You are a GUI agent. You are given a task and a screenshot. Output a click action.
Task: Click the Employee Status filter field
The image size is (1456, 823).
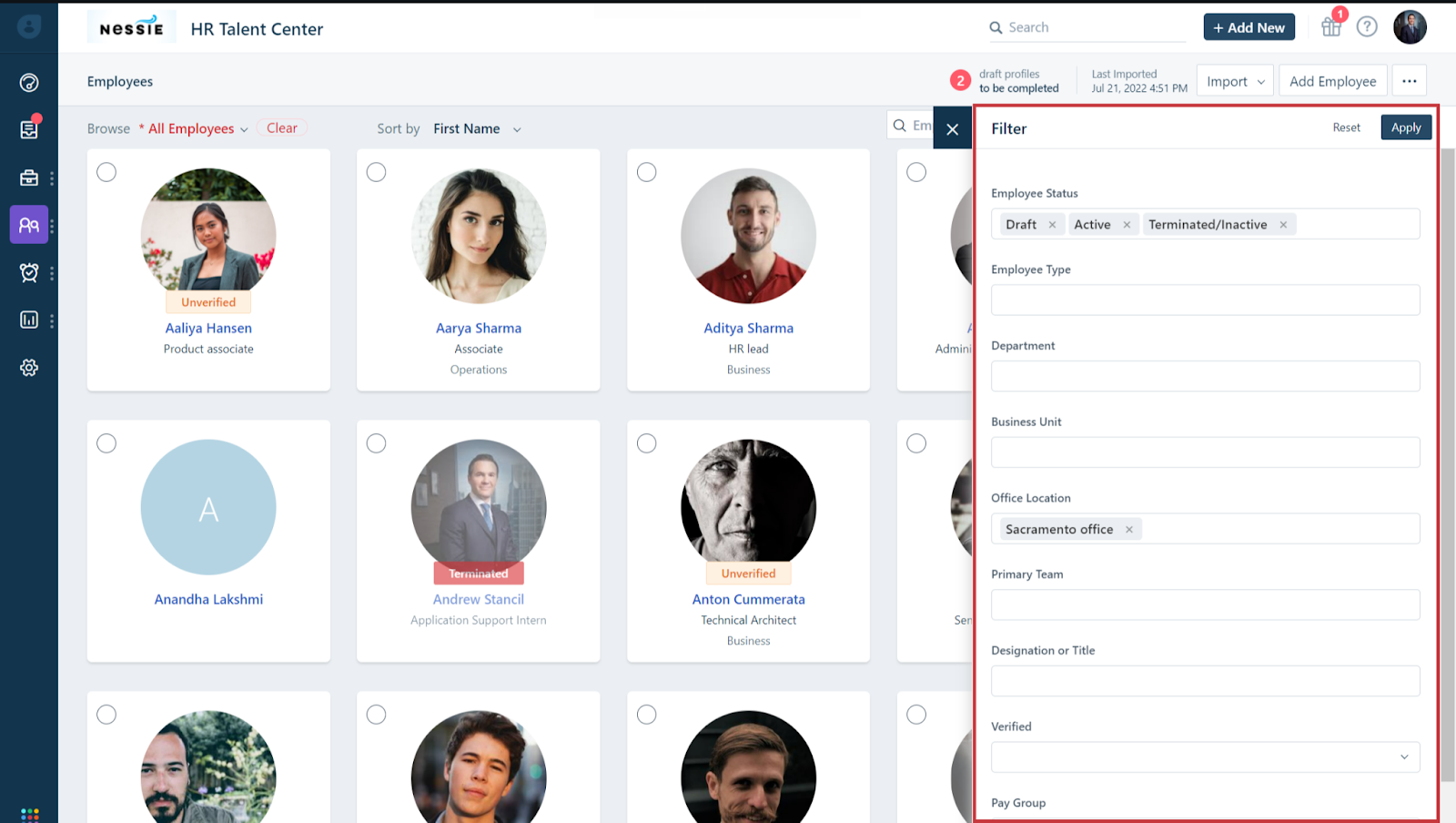click(1205, 224)
